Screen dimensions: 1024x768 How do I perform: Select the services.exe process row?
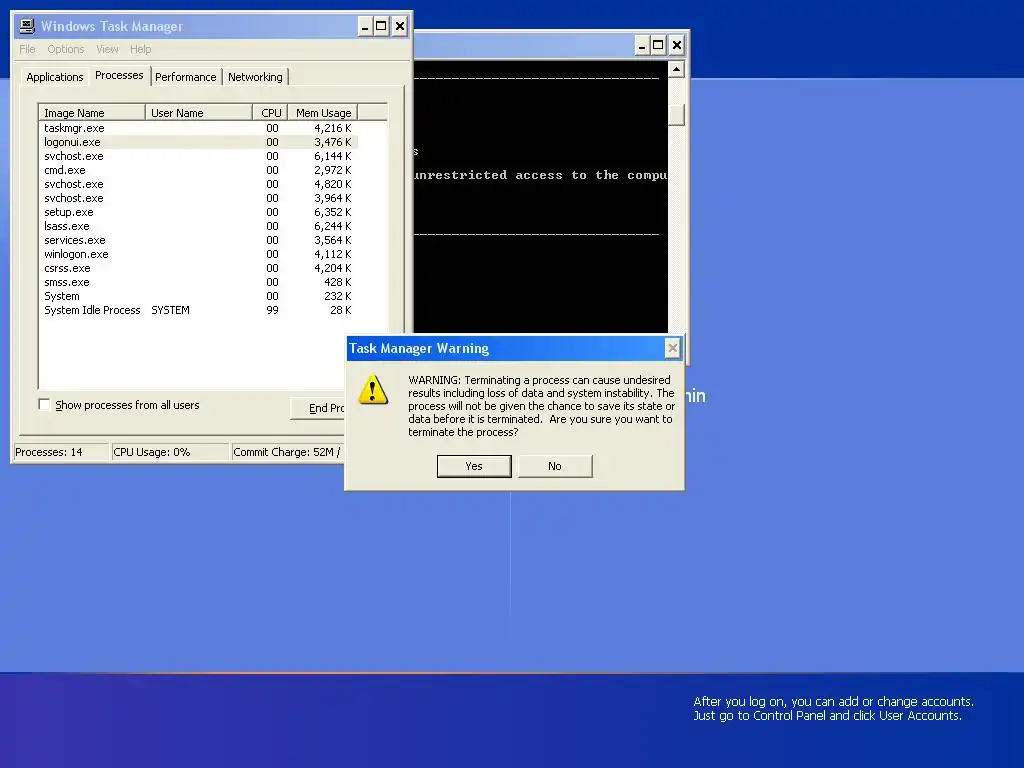[x=198, y=240]
